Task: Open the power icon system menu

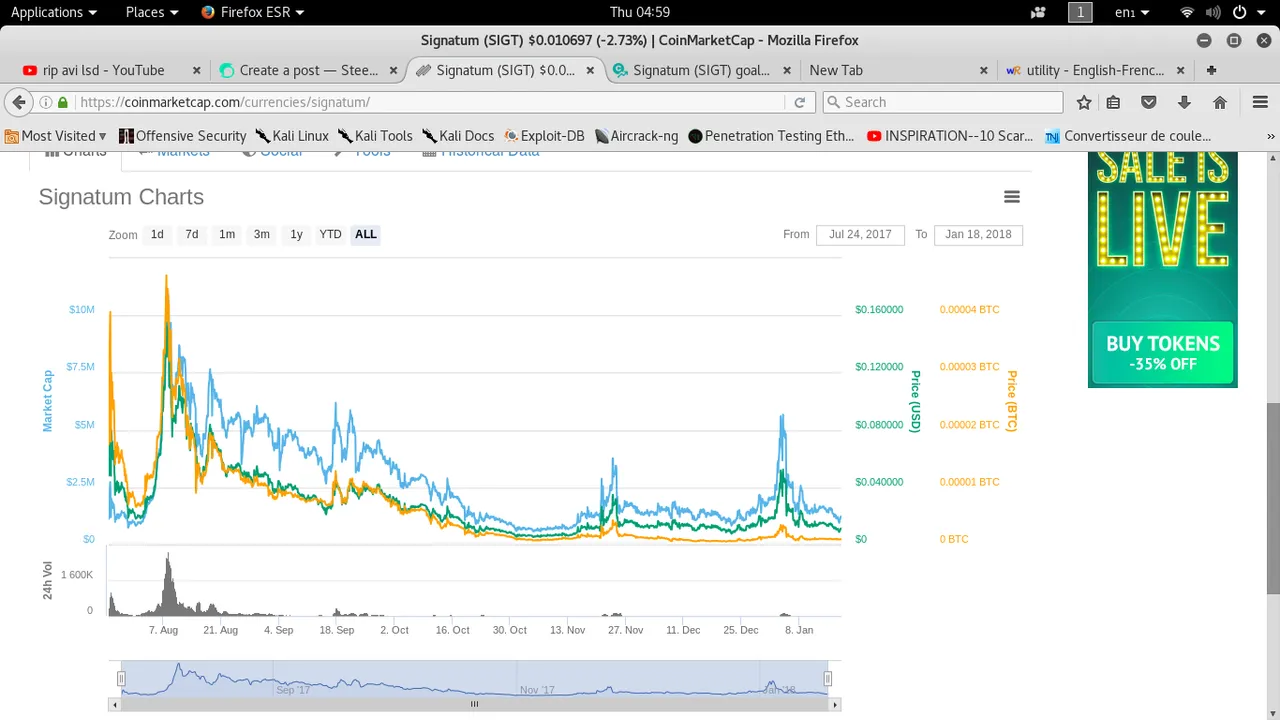Action: pos(1239,12)
